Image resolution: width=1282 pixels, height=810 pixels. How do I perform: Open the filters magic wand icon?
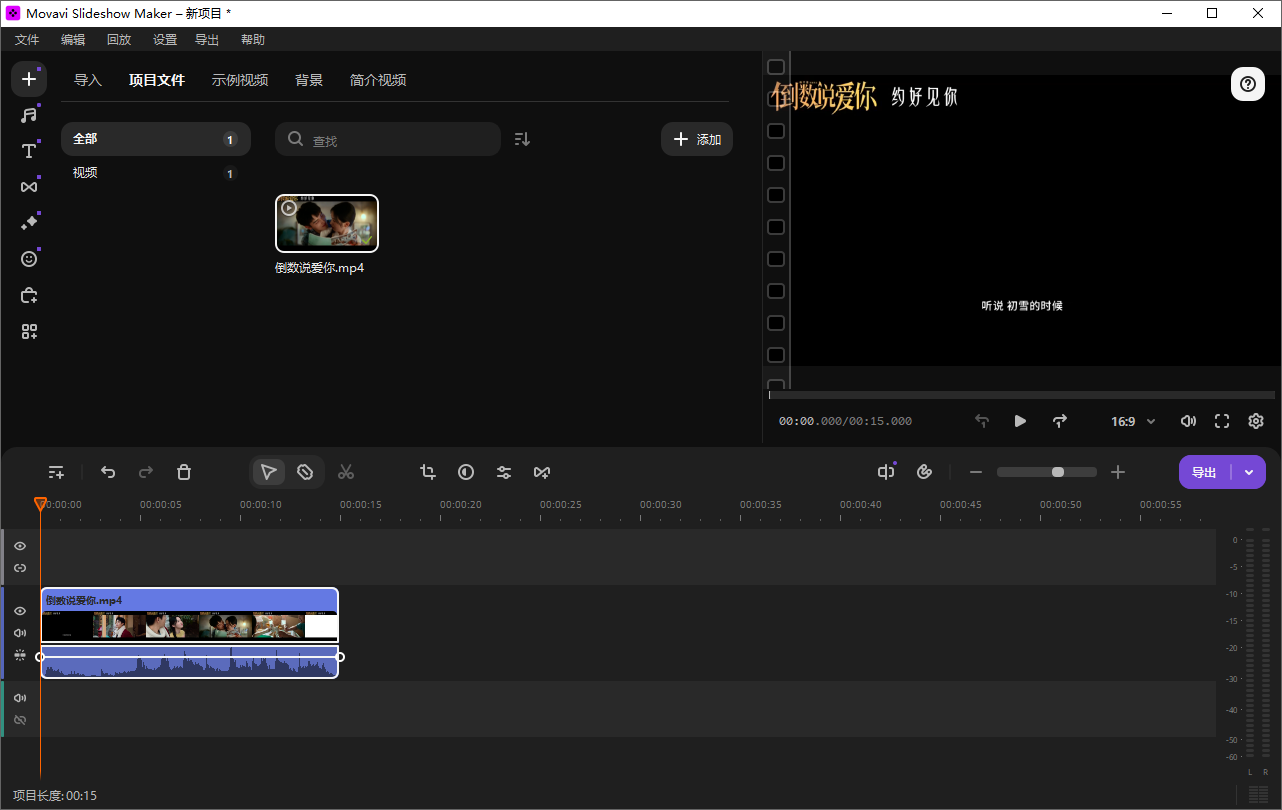coord(29,223)
